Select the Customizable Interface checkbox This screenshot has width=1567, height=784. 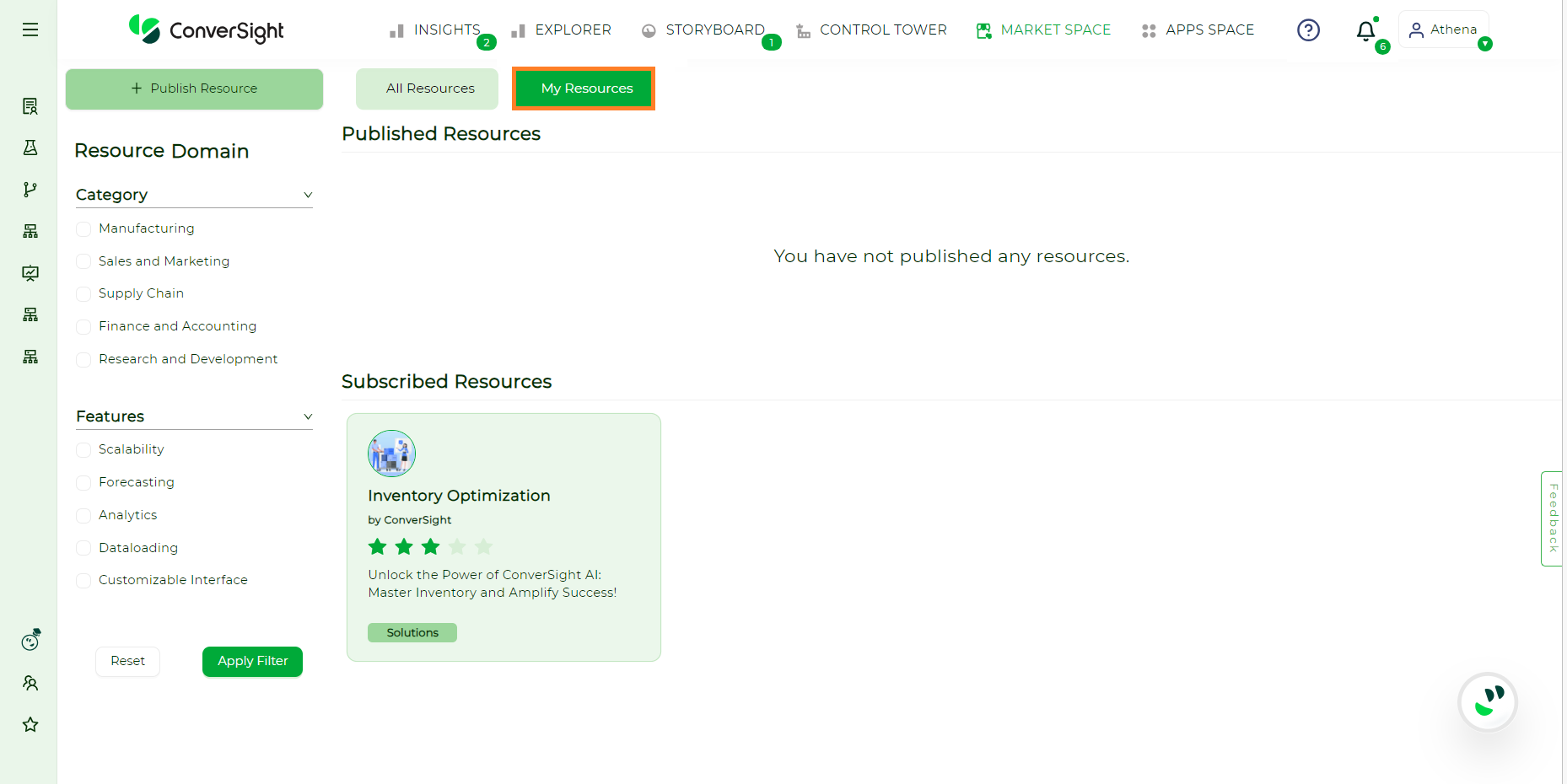point(83,581)
